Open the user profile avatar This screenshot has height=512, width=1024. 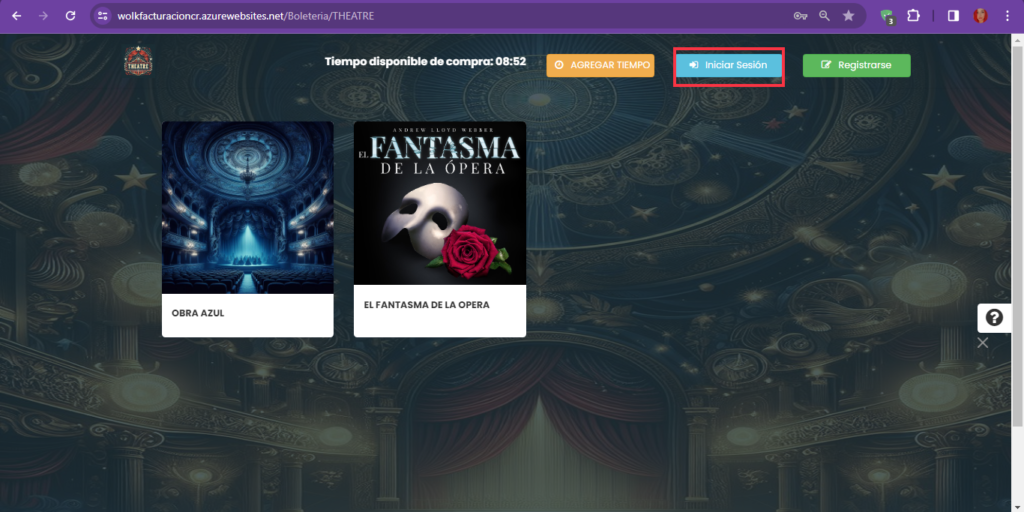pyautogui.click(x=980, y=16)
